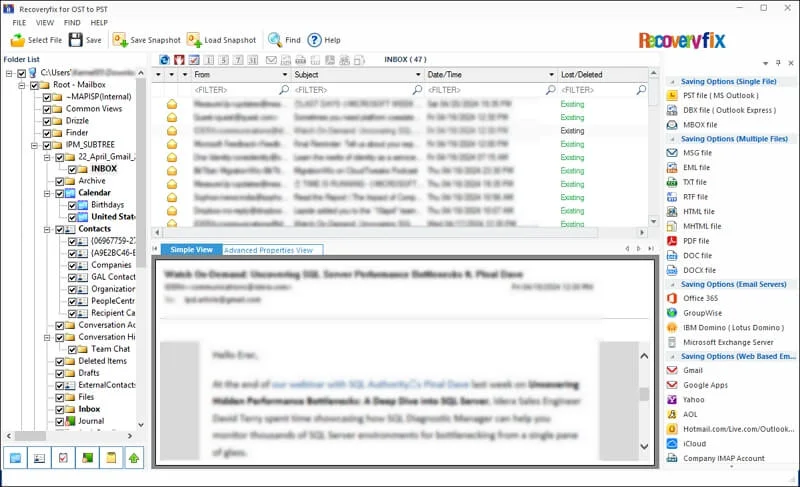Select the Journal folder in the tree
This screenshot has width=800, height=487.
91,421
